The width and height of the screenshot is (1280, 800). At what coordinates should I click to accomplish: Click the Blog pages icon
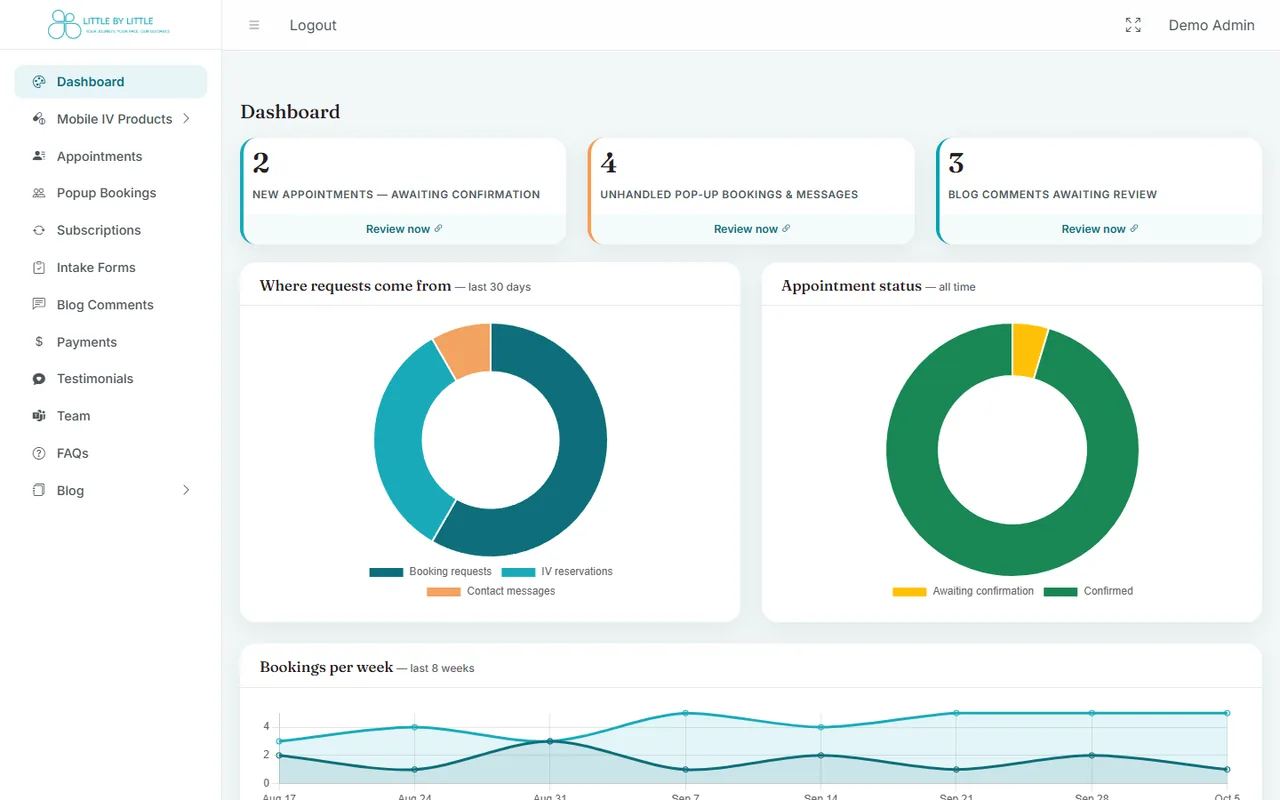[x=39, y=490]
